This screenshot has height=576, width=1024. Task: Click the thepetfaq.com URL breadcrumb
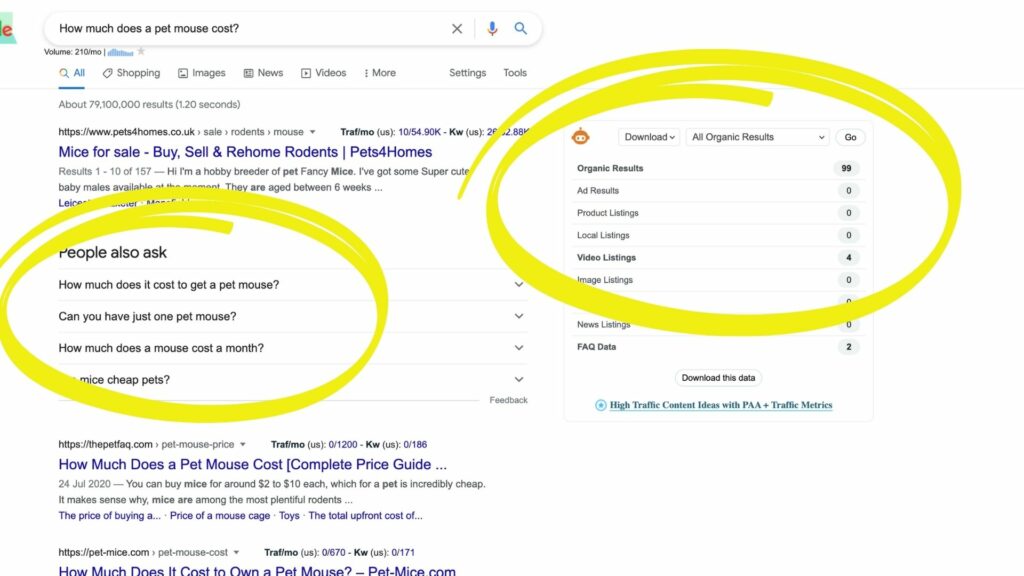point(146,445)
